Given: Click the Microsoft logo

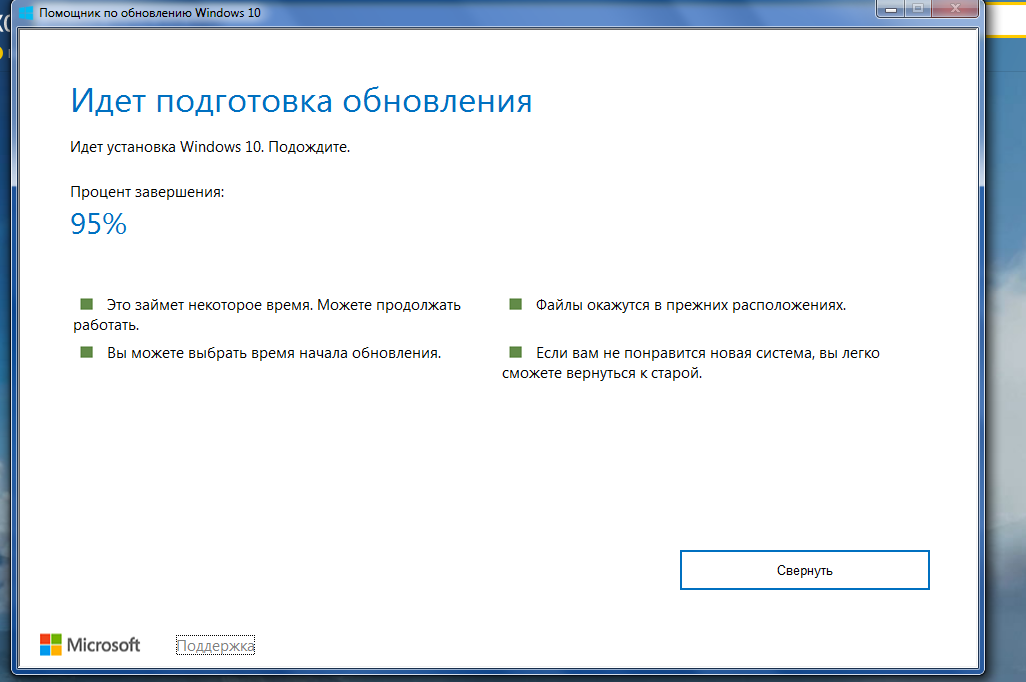Looking at the screenshot, I should point(90,645).
